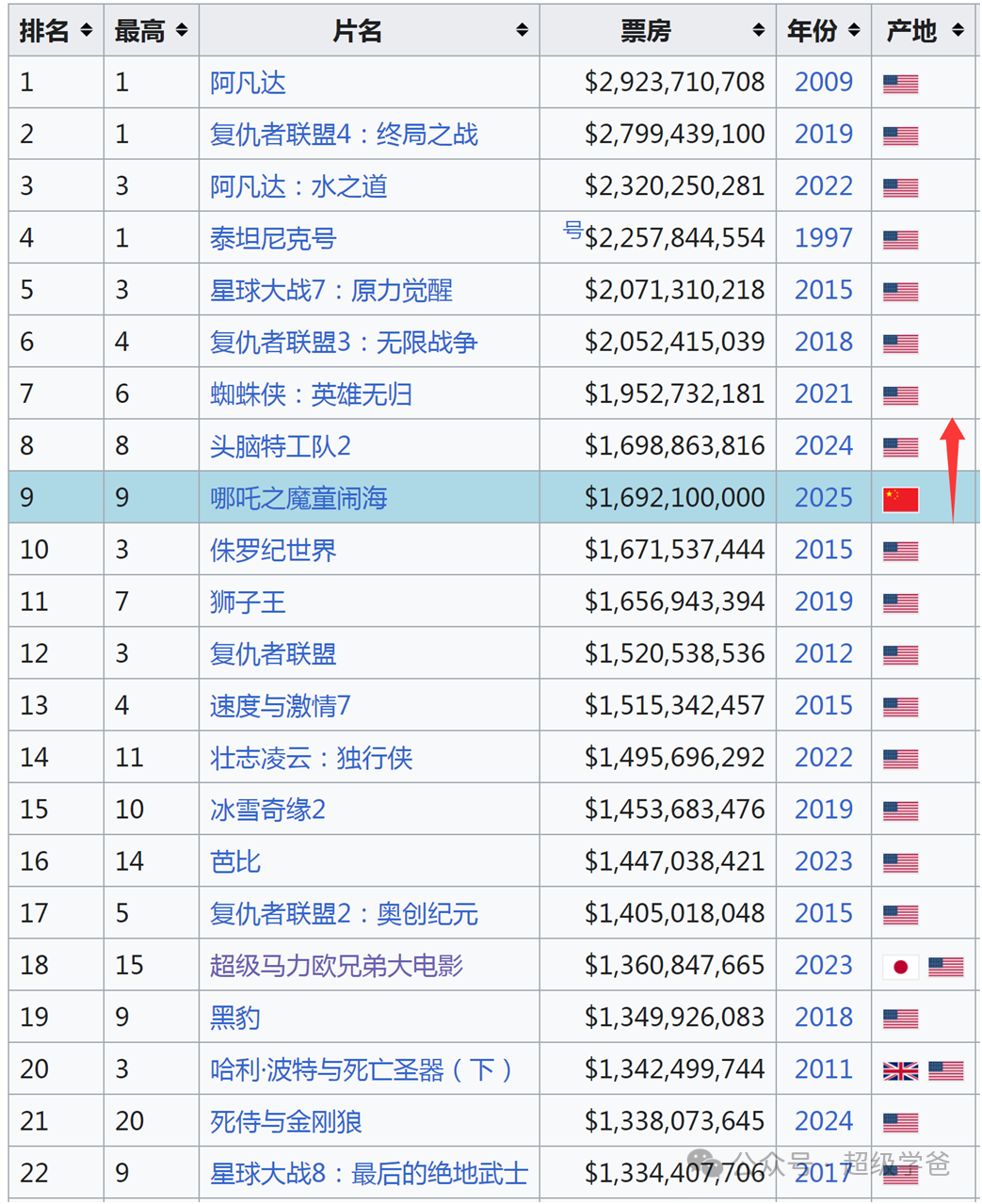This screenshot has width=982, height=1204.
Task: Click the US flag in 侏罗纪世界 row
Action: (901, 552)
